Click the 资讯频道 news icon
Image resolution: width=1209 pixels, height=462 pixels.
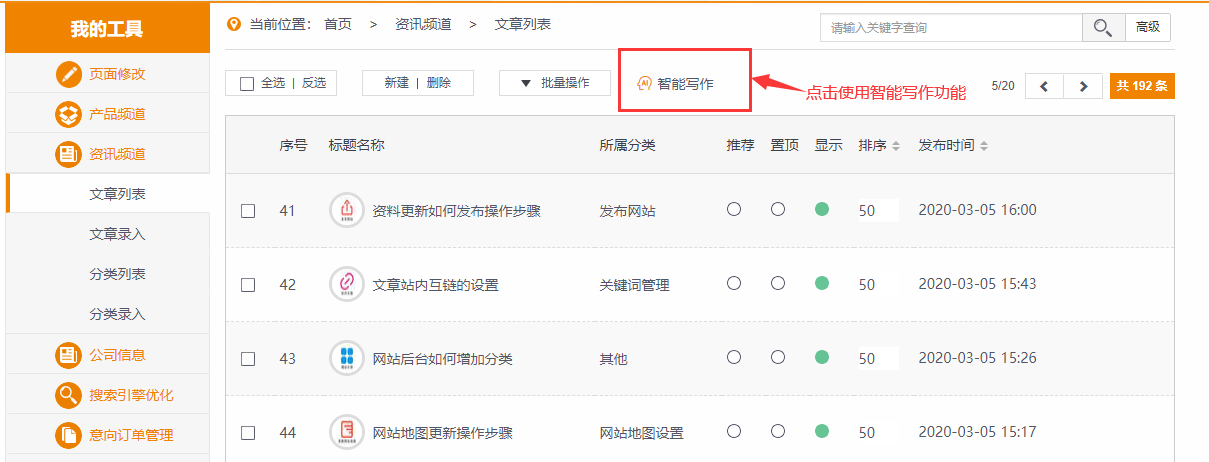tap(68, 154)
